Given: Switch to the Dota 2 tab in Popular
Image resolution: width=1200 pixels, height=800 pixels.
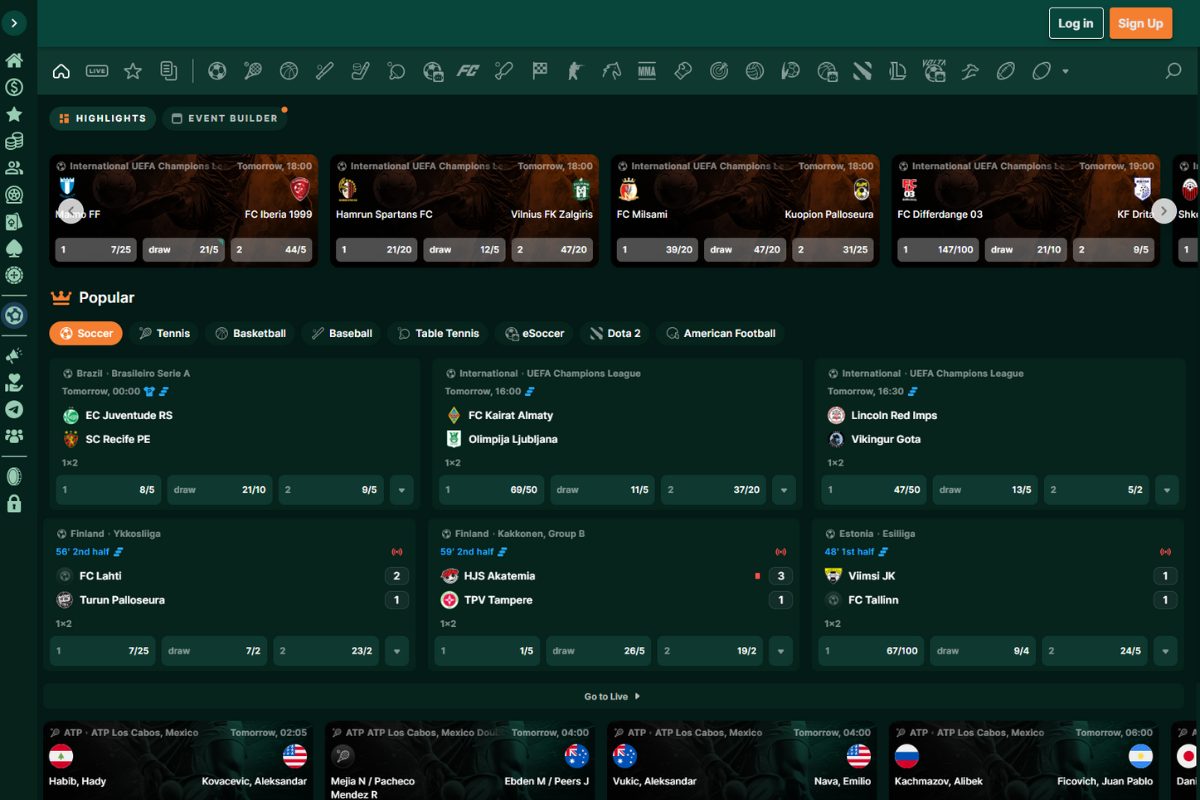Looking at the screenshot, I should click(x=614, y=333).
